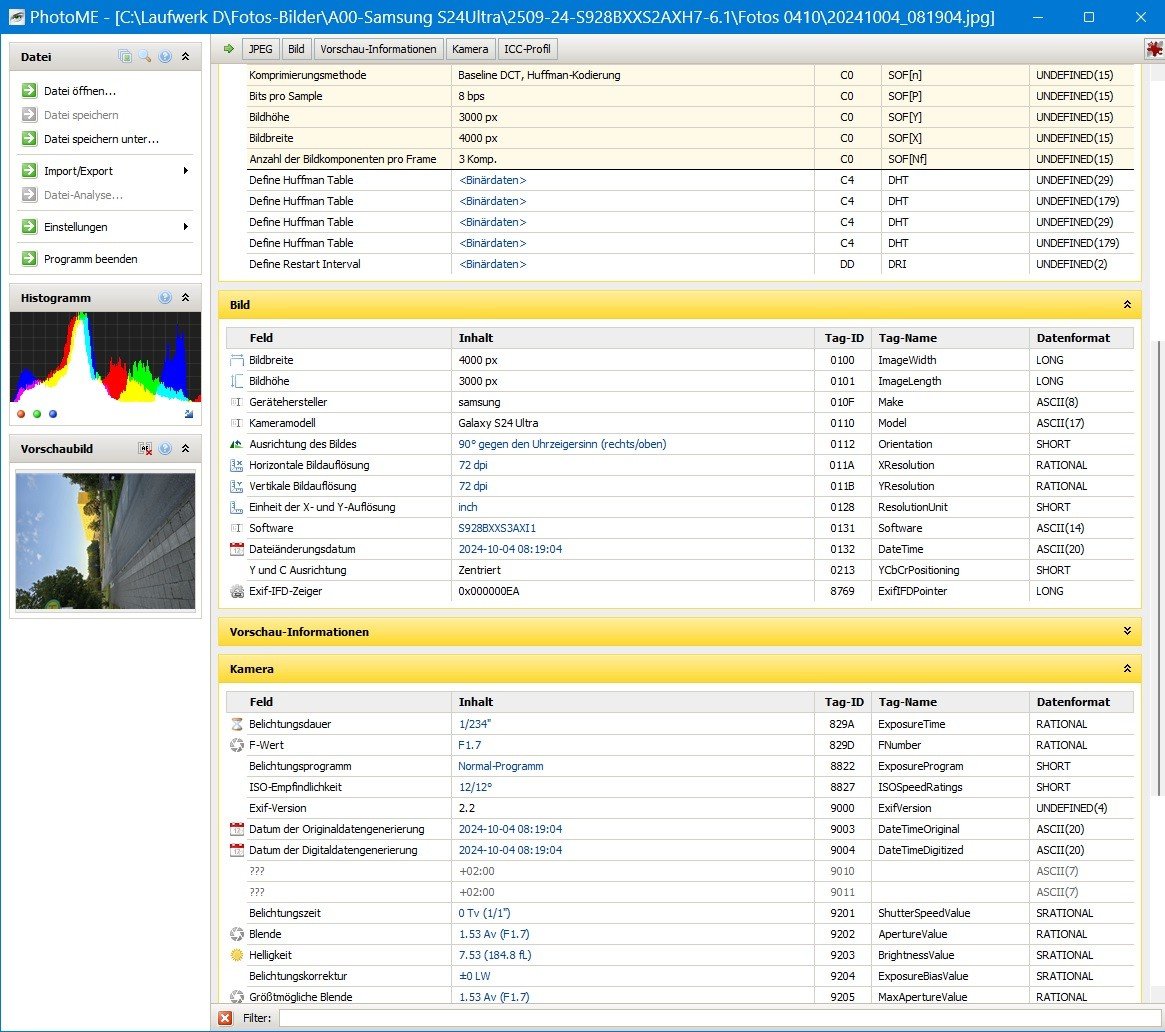The image size is (1165, 1032).
Task: Toggle the blue channel dot in histogram
Action: pos(53,413)
